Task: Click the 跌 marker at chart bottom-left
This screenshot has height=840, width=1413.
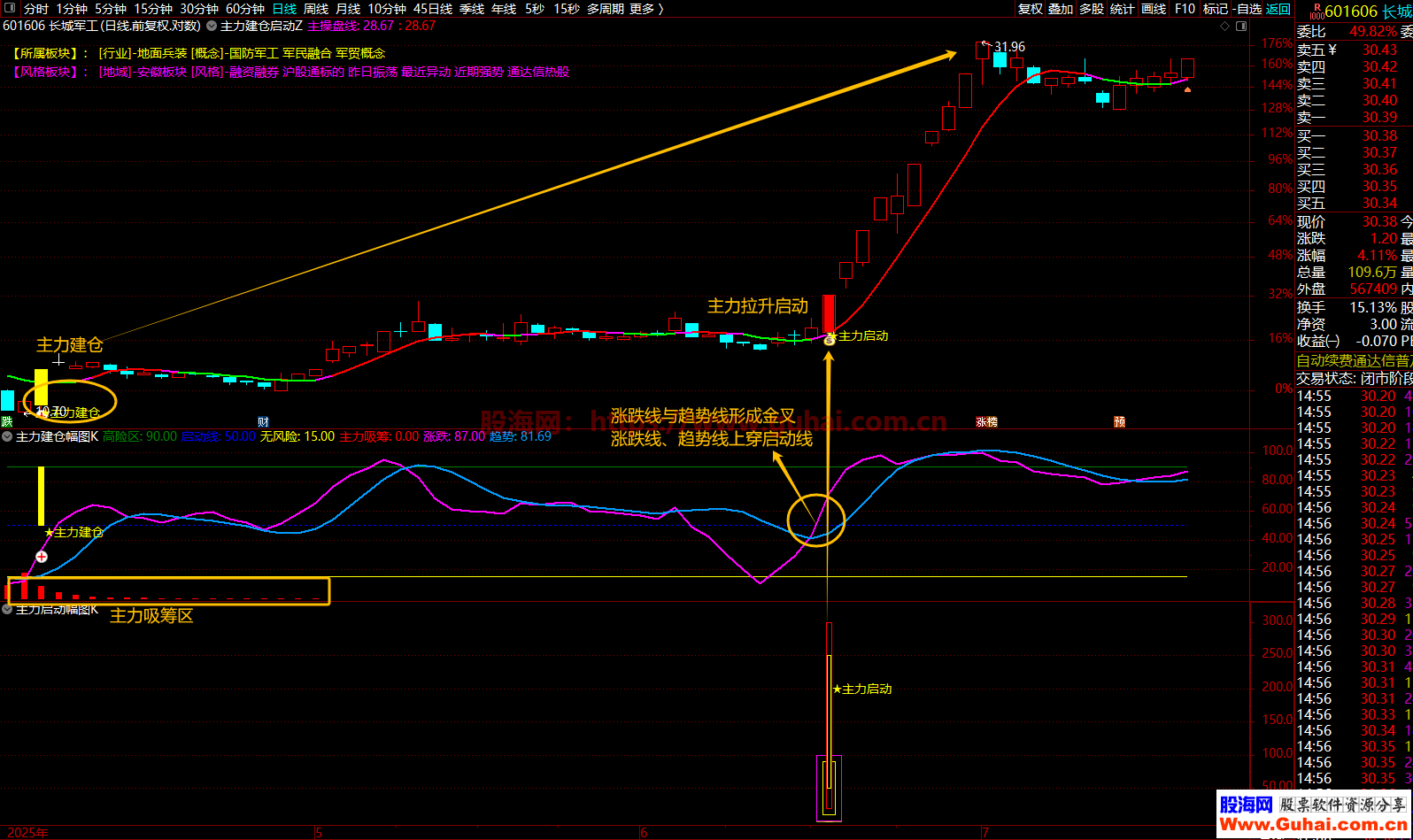Action: click(x=7, y=421)
